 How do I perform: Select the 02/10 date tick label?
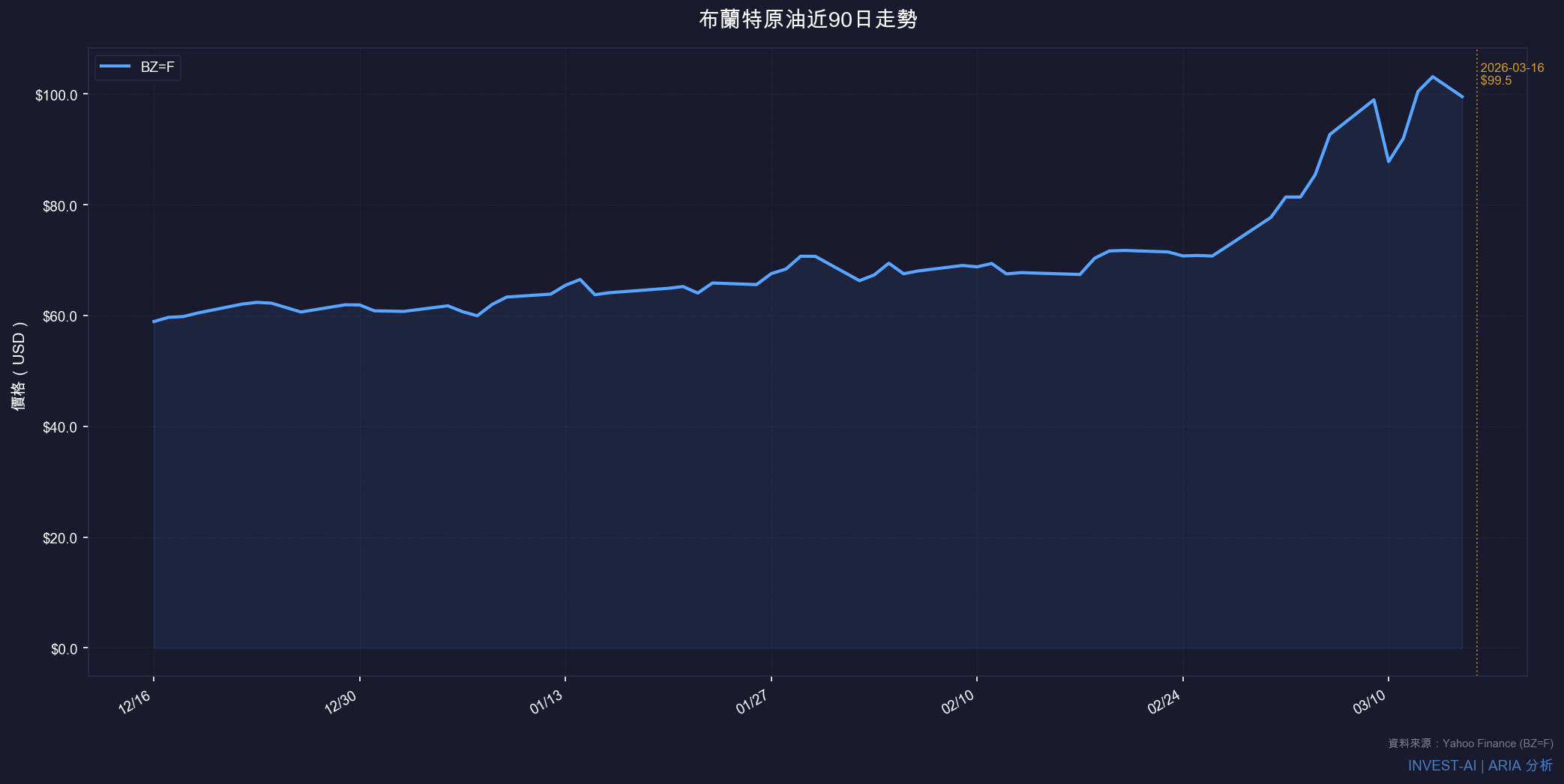pos(958,702)
